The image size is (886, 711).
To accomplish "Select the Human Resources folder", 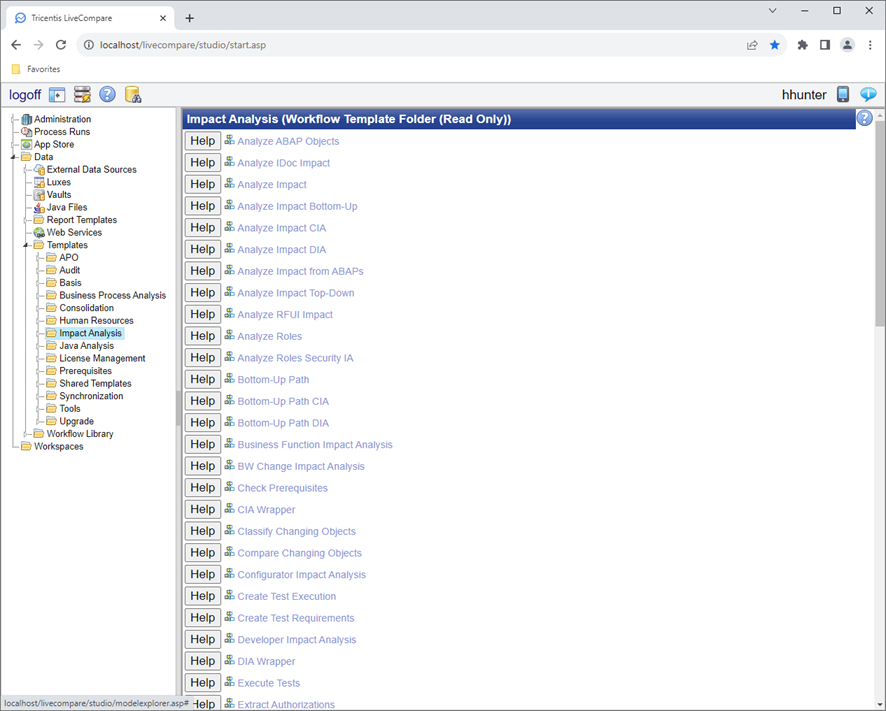I will (97, 320).
